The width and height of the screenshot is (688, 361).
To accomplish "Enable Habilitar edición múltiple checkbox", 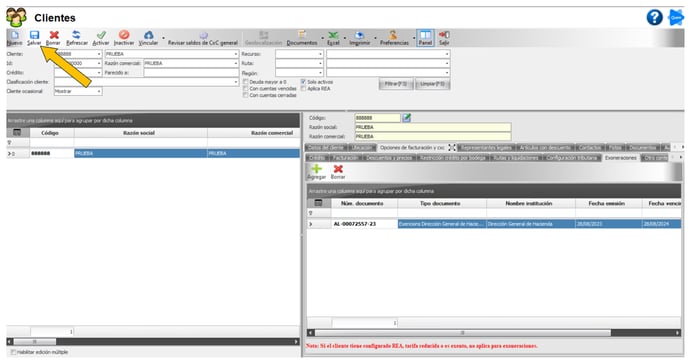I will pyautogui.click(x=13, y=352).
